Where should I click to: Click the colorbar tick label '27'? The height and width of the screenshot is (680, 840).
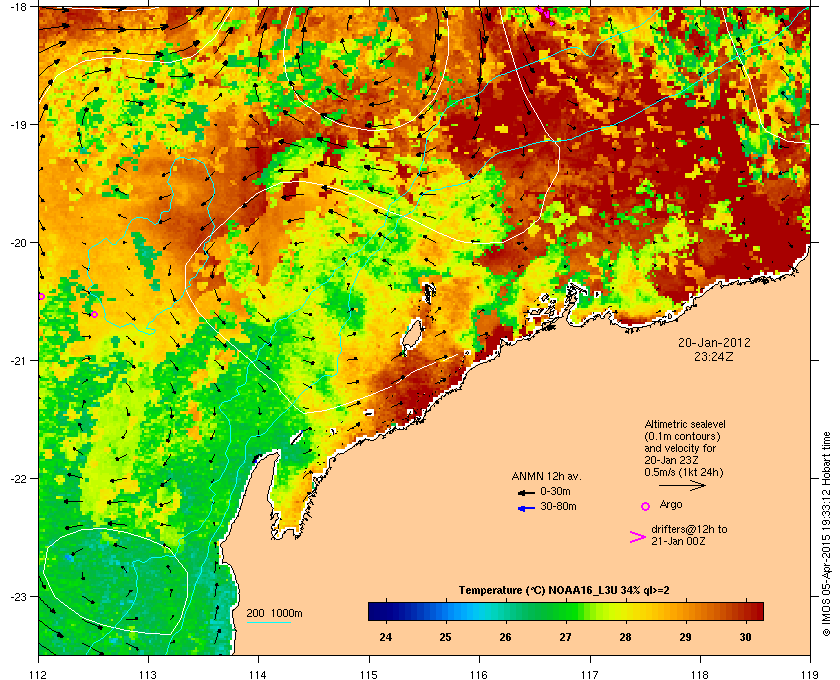point(566,637)
